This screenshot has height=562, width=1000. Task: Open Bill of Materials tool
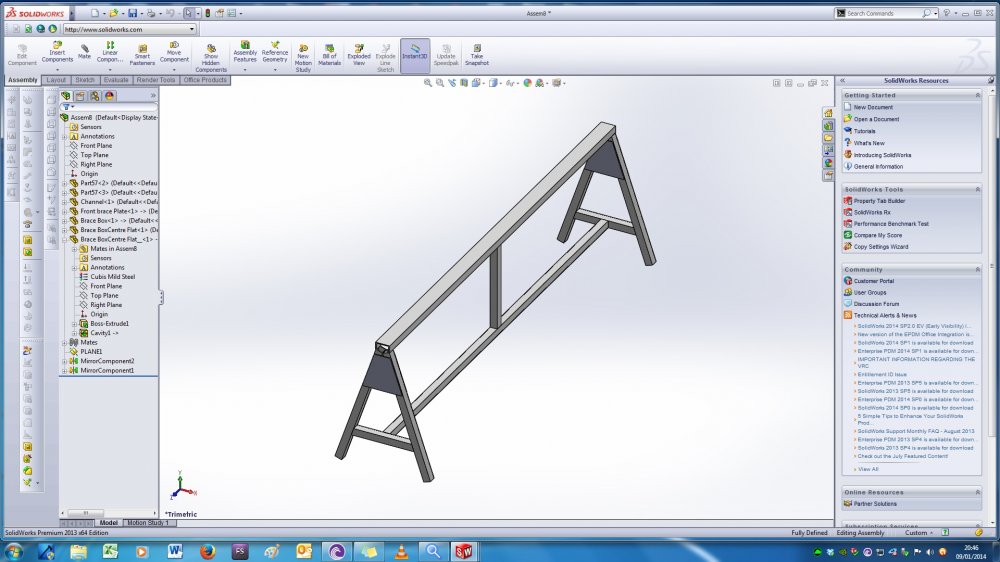(329, 54)
